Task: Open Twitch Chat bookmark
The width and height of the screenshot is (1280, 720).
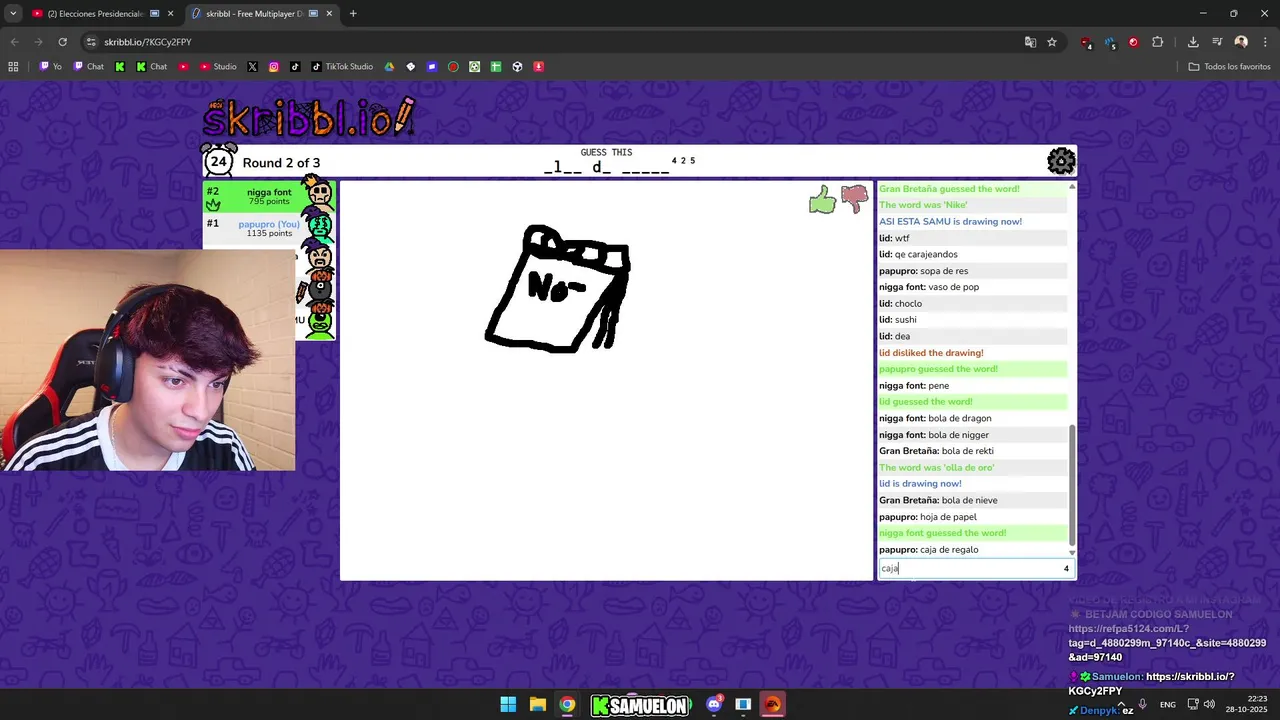Action: pyautogui.click(x=88, y=67)
